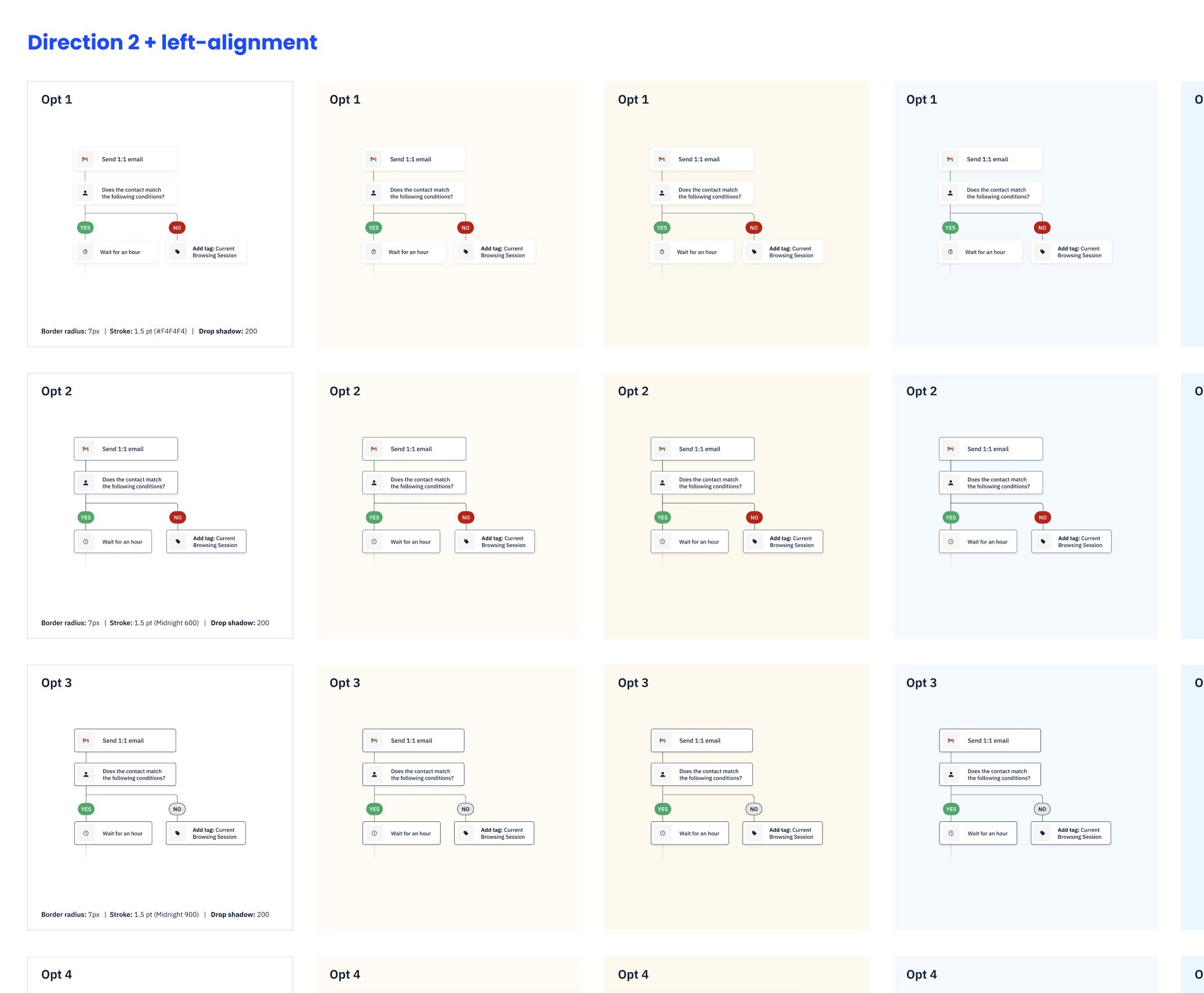1204x993 pixels.
Task: Select tag icon in light-blue Opt 1 panel
Action: [x=1042, y=252]
